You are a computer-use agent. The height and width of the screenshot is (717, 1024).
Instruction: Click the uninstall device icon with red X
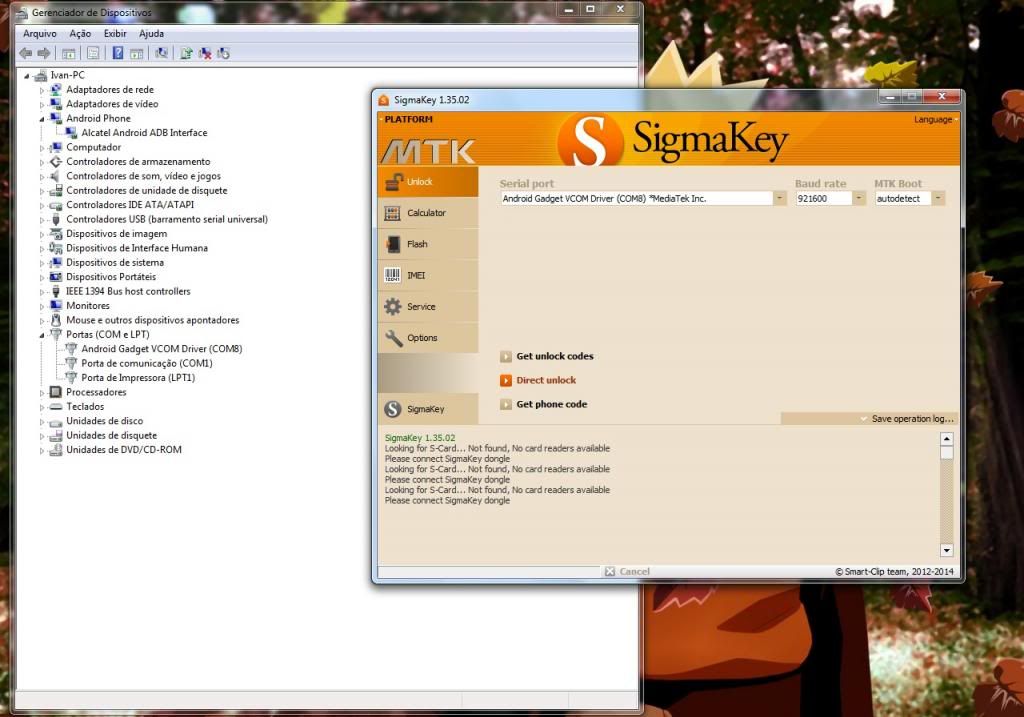(x=205, y=54)
